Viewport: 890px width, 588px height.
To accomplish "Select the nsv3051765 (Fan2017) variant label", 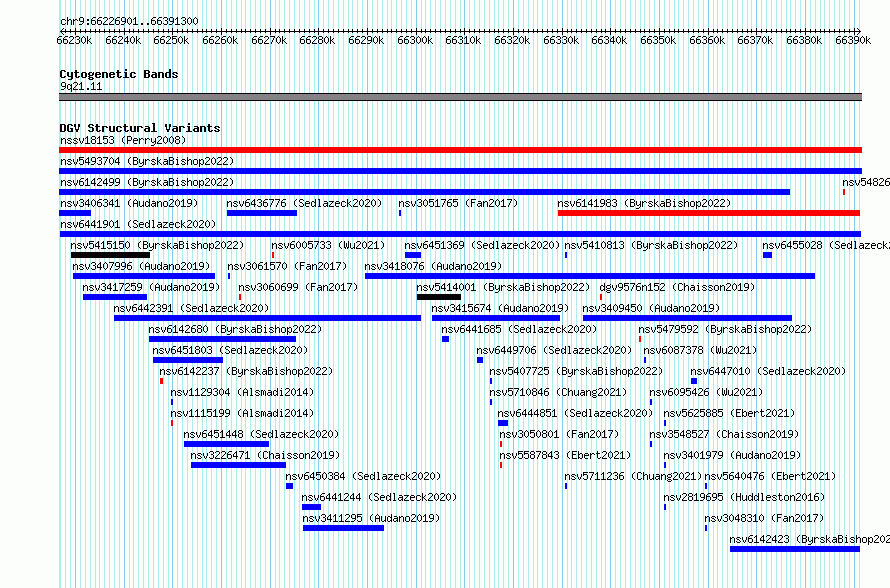I will [458, 203].
